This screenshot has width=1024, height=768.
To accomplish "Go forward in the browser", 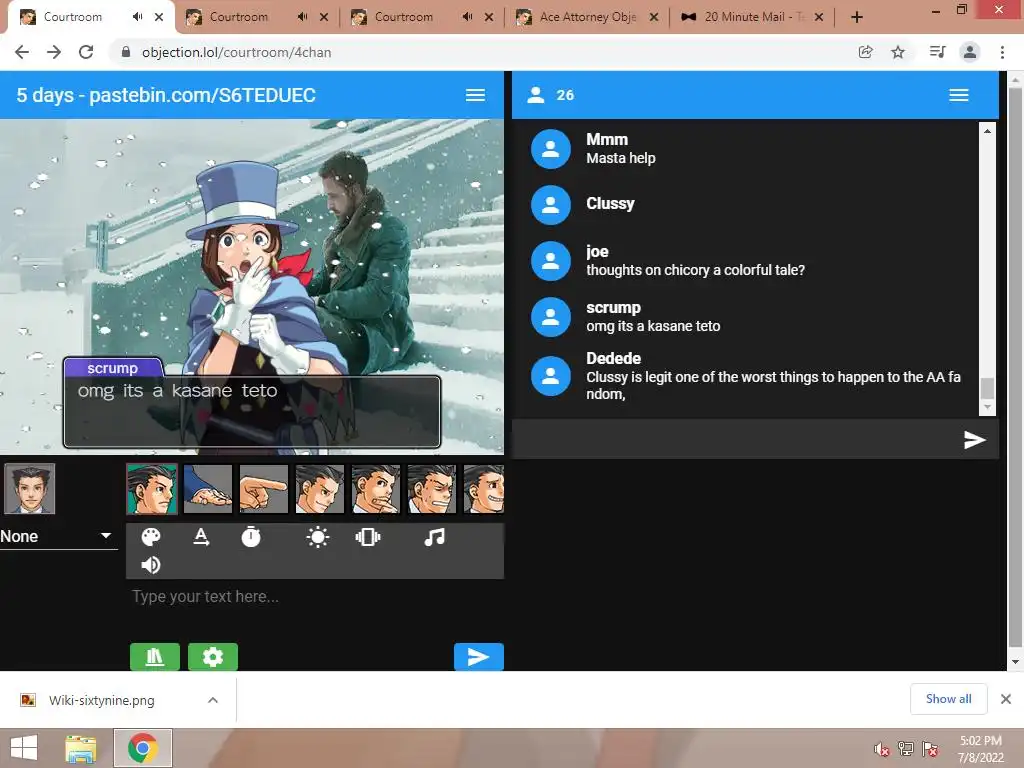I will pyautogui.click(x=54, y=52).
